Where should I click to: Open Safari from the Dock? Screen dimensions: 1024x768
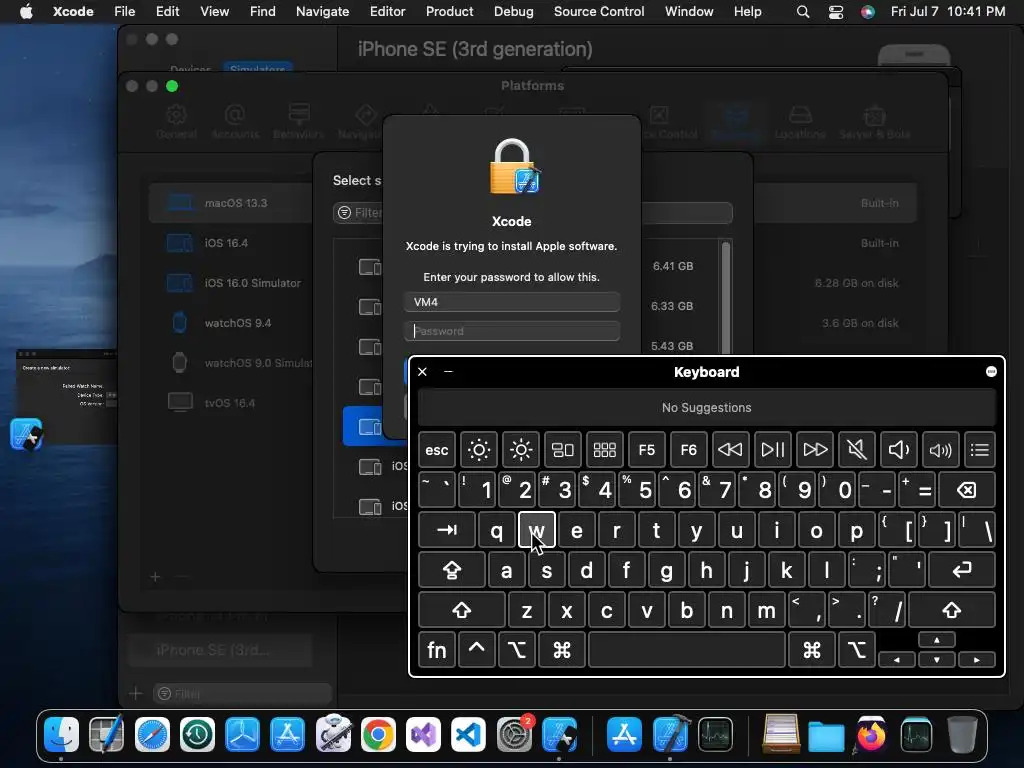(152, 735)
